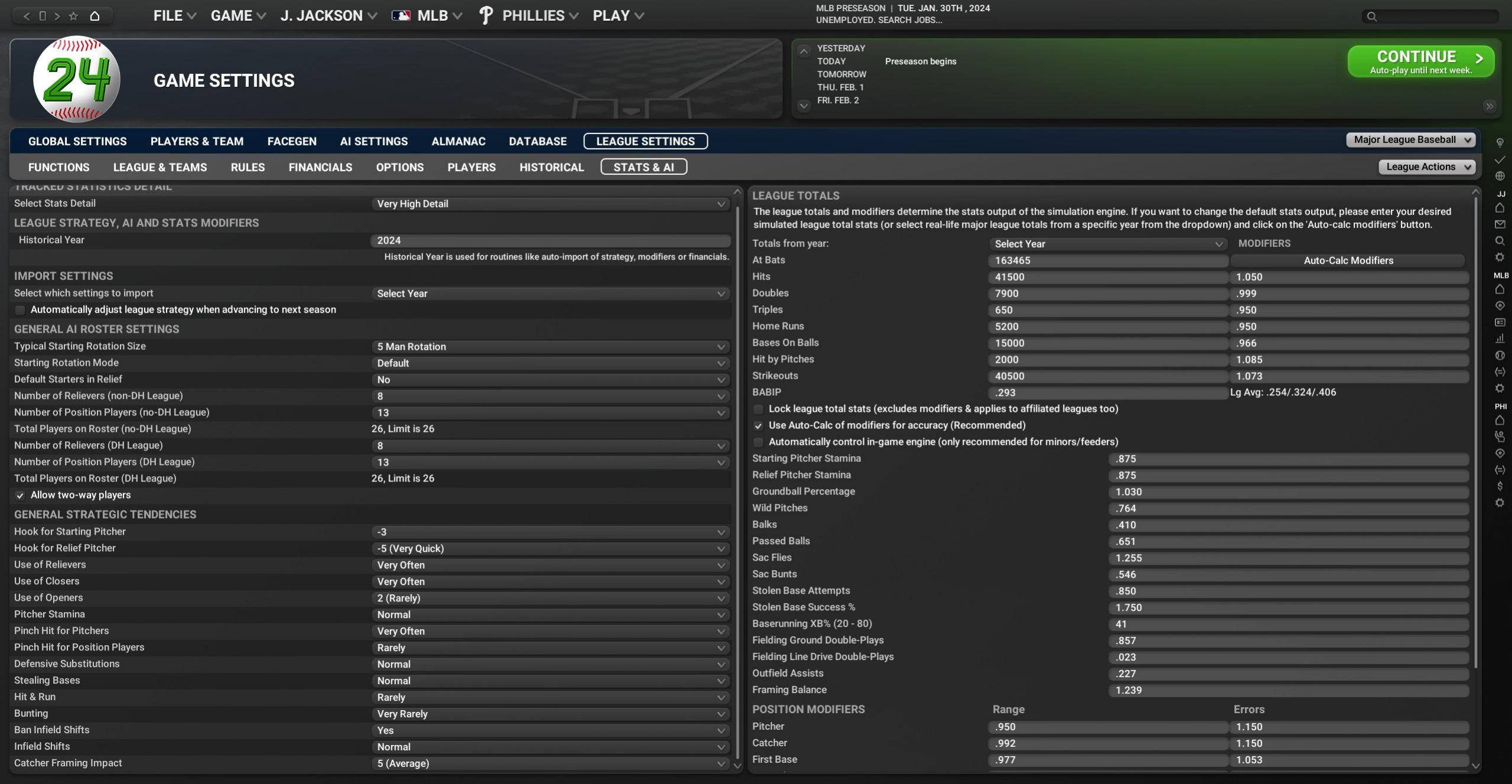
Task: Click the bar chart statistics icon
Action: pos(1500,339)
